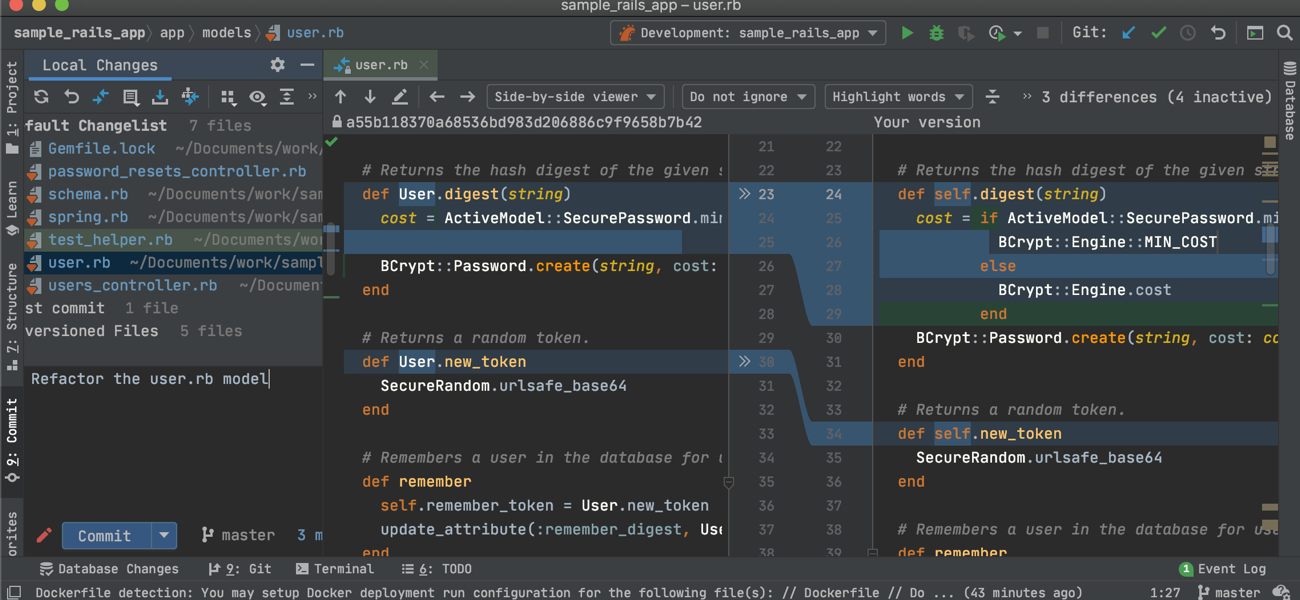The image size is (1300, 600).
Task: Toggle collapse unchanged fragments in diff viewer
Action: 993,97
